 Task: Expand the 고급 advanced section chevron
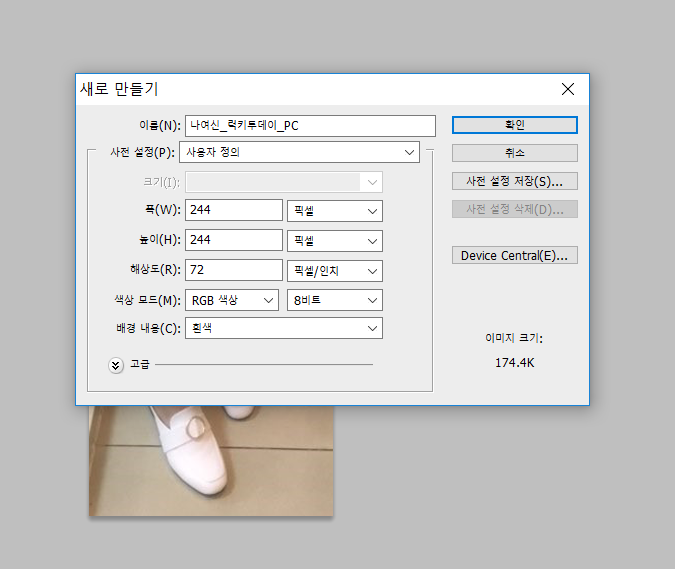[115, 365]
